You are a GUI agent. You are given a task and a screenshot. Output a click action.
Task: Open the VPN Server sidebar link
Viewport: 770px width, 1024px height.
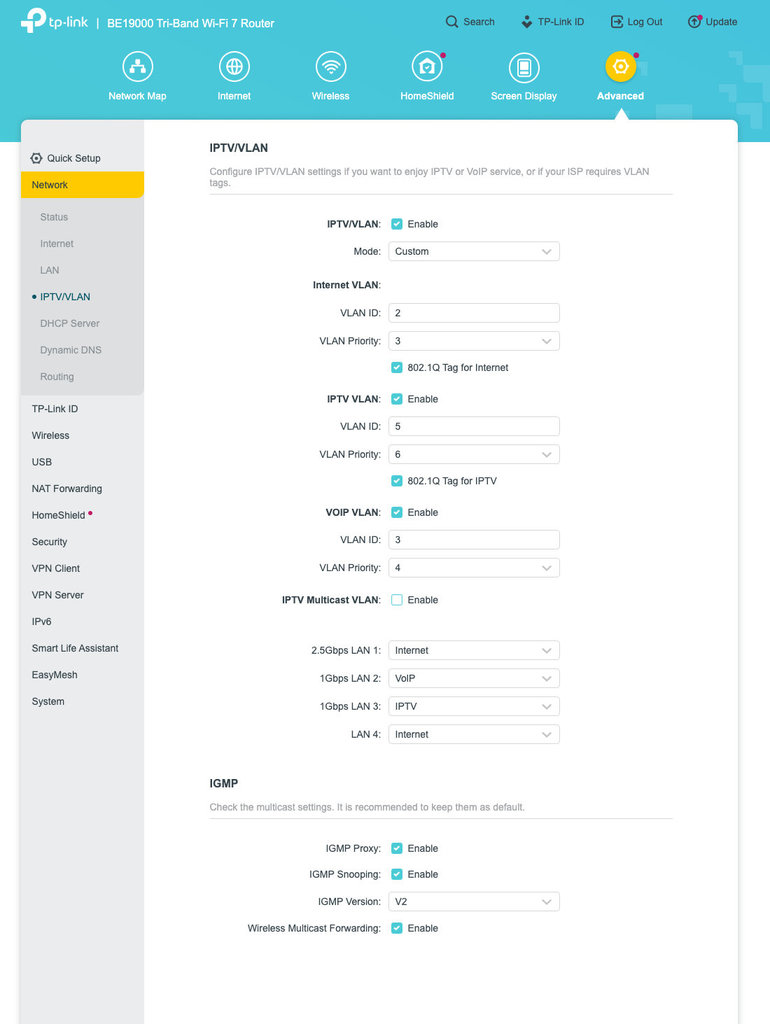click(x=57, y=595)
